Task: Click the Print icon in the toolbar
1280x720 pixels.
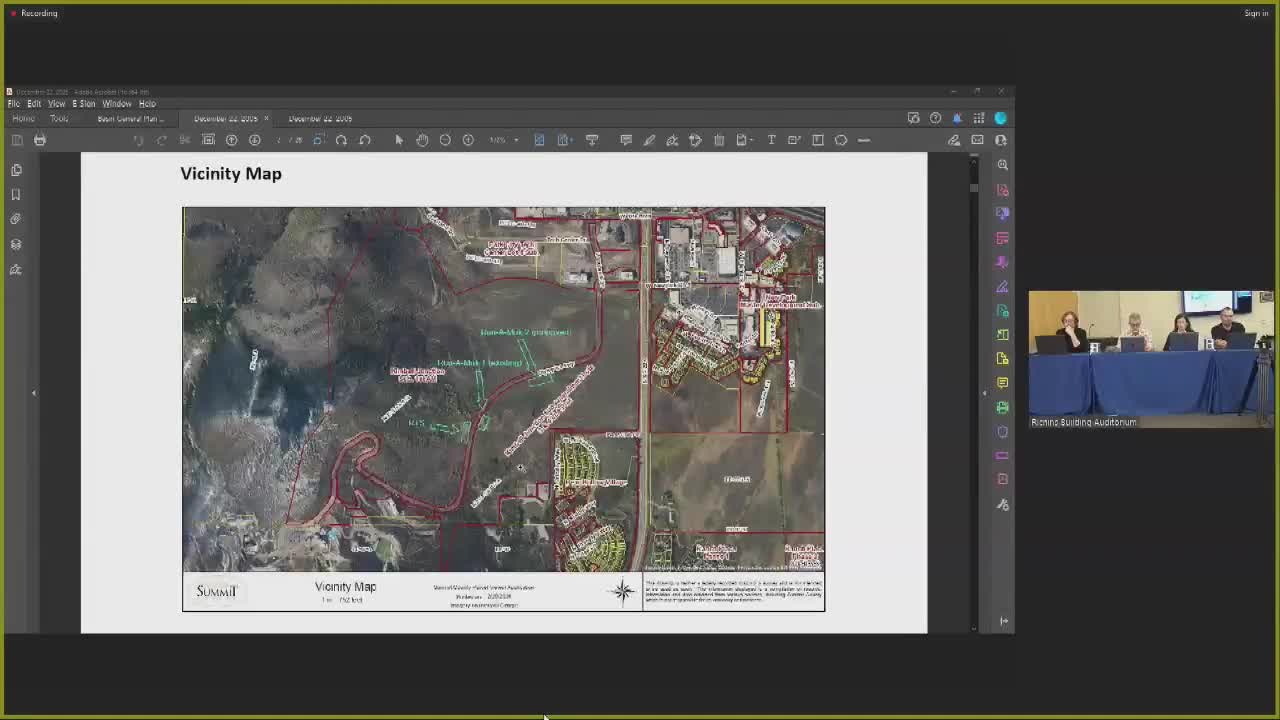Action: click(40, 140)
